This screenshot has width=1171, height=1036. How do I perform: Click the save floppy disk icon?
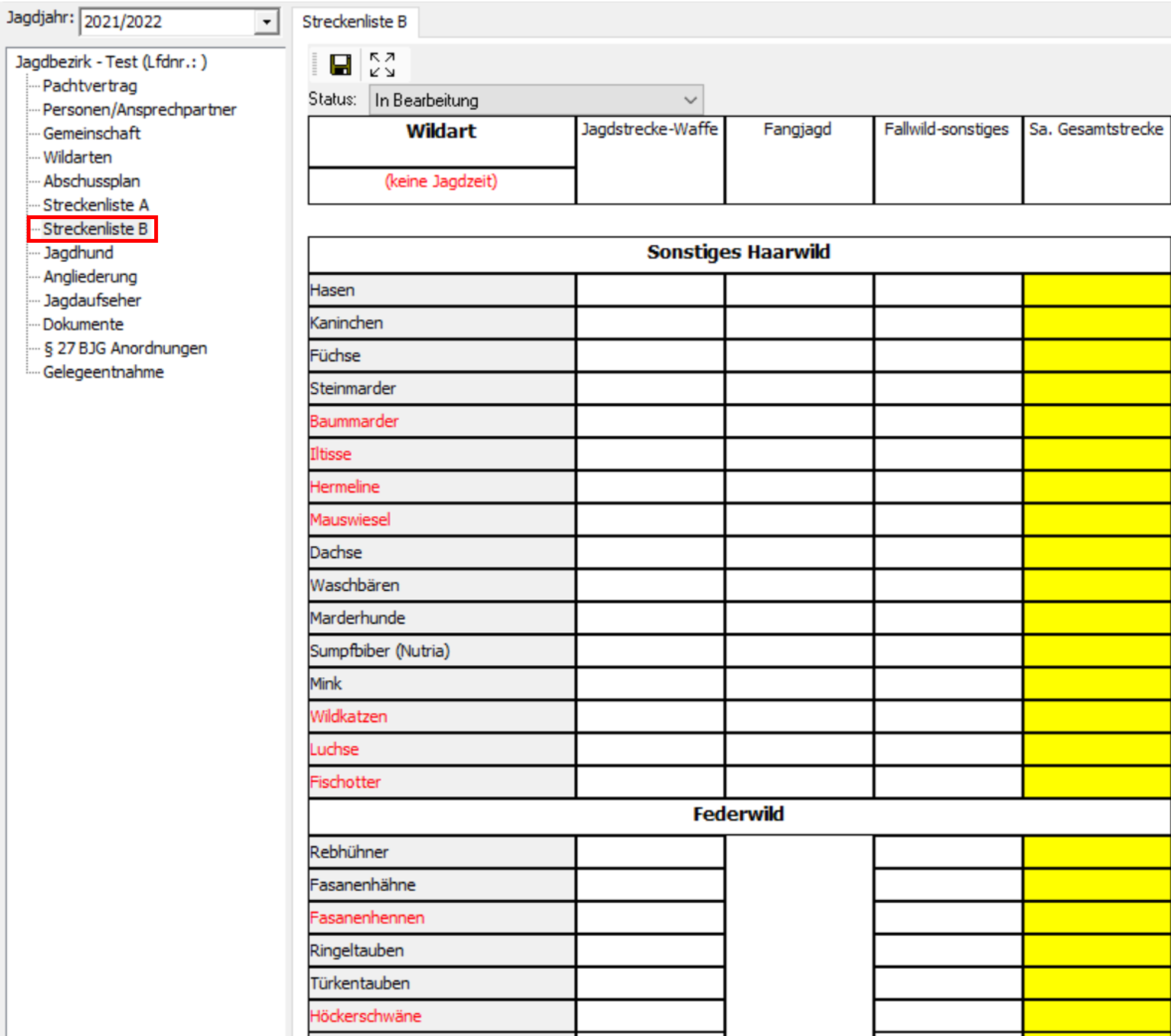point(340,65)
